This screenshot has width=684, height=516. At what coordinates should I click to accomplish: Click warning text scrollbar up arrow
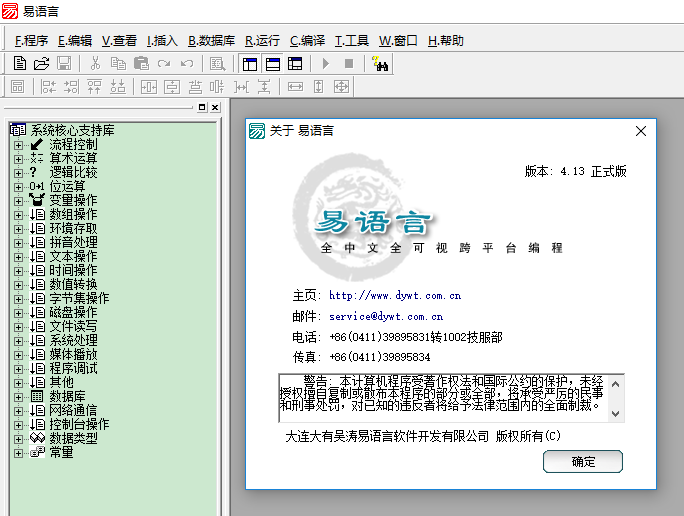(x=616, y=384)
